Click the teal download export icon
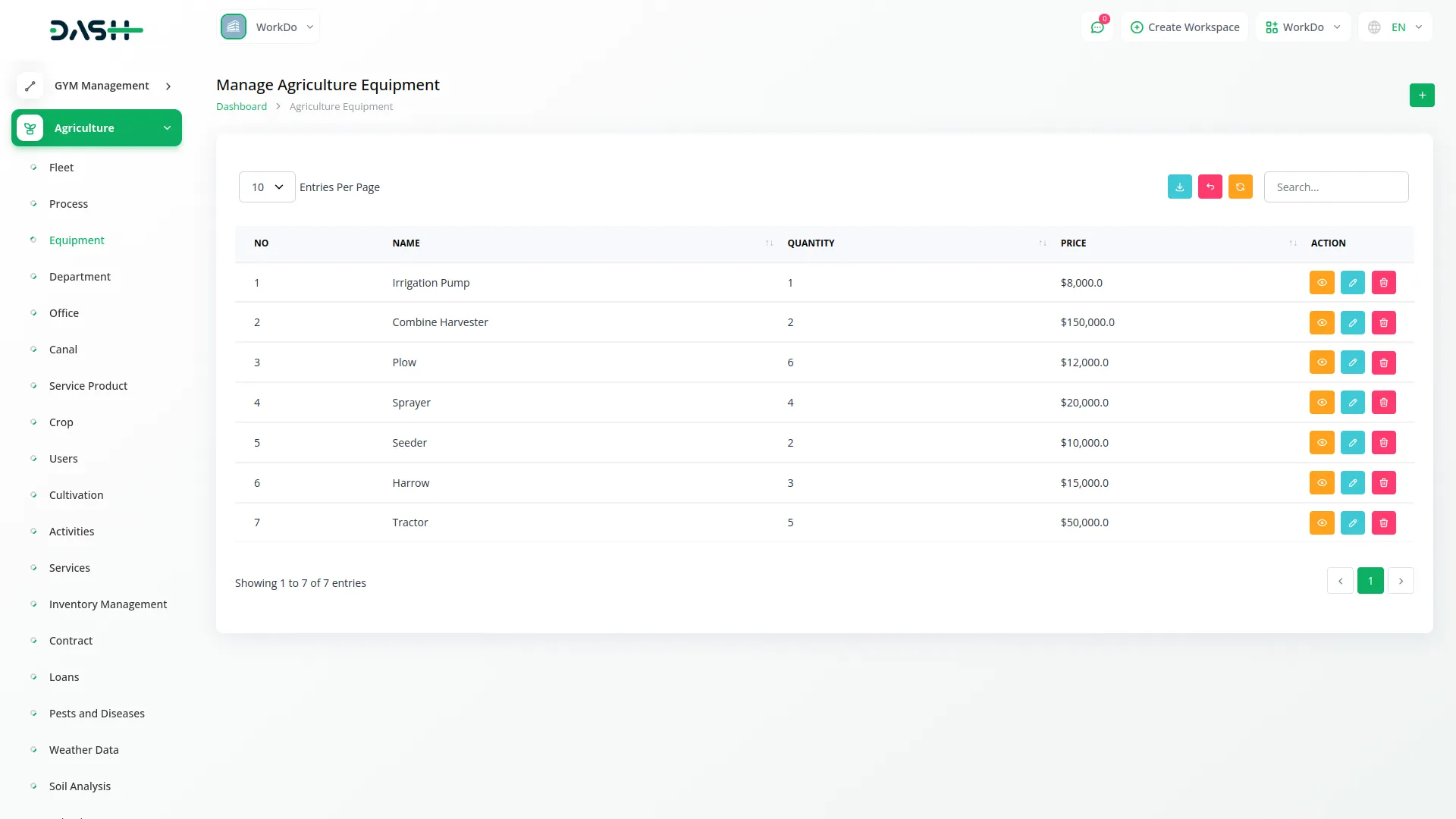 click(1179, 187)
